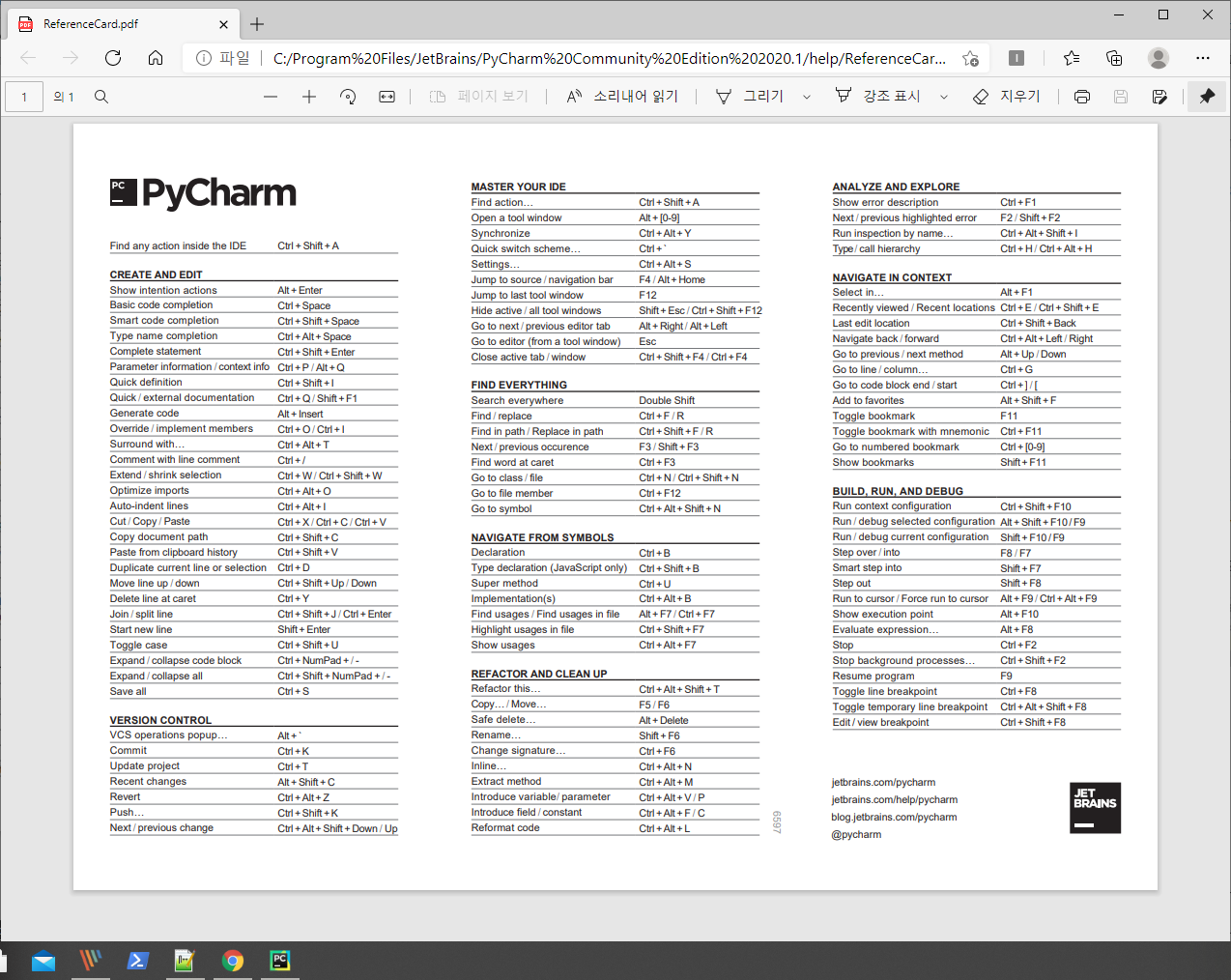Go to the browser home page icon

pos(156,58)
